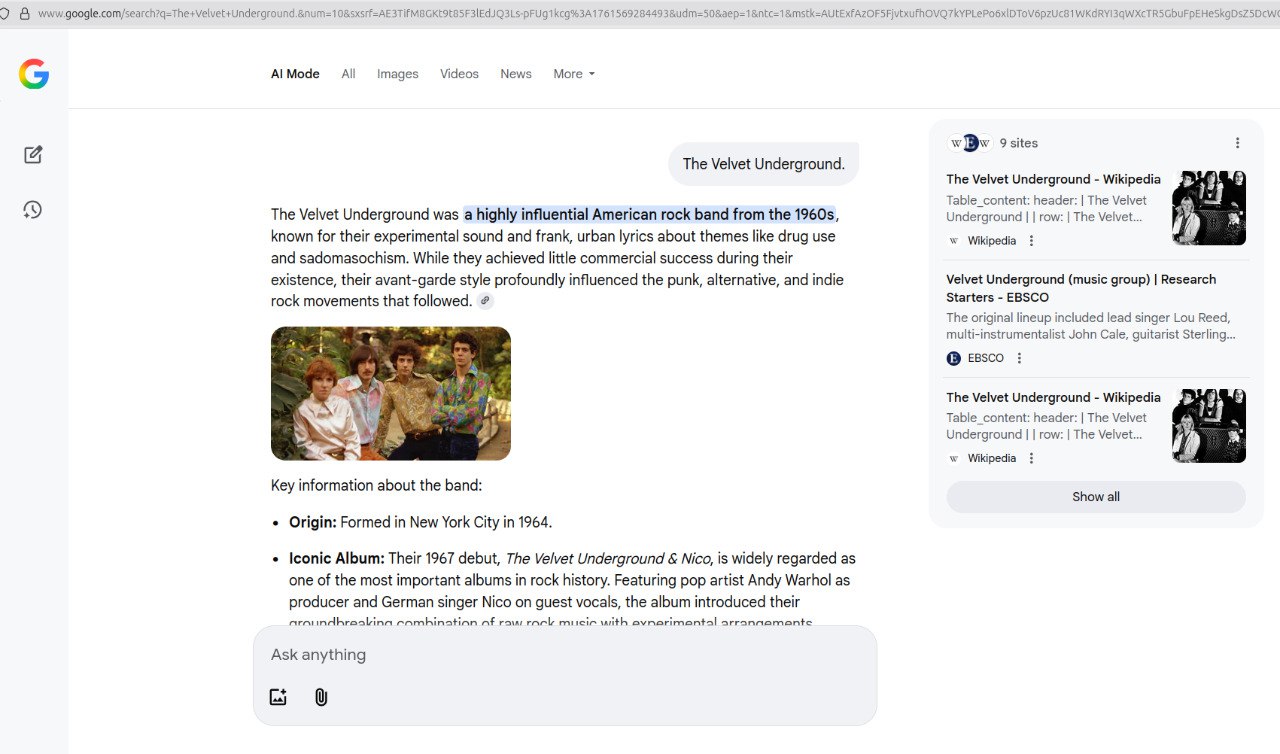Click the upload image icon
This screenshot has height=754, width=1280.
click(278, 697)
